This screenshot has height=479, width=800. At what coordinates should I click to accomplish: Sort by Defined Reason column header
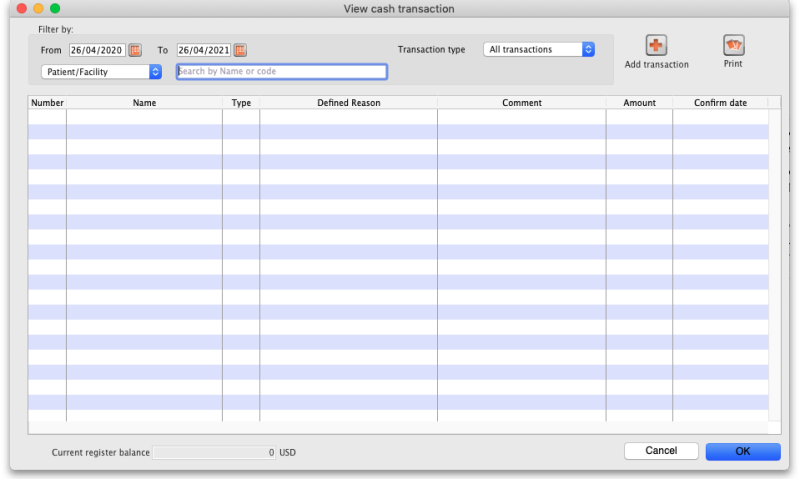[x=348, y=103]
